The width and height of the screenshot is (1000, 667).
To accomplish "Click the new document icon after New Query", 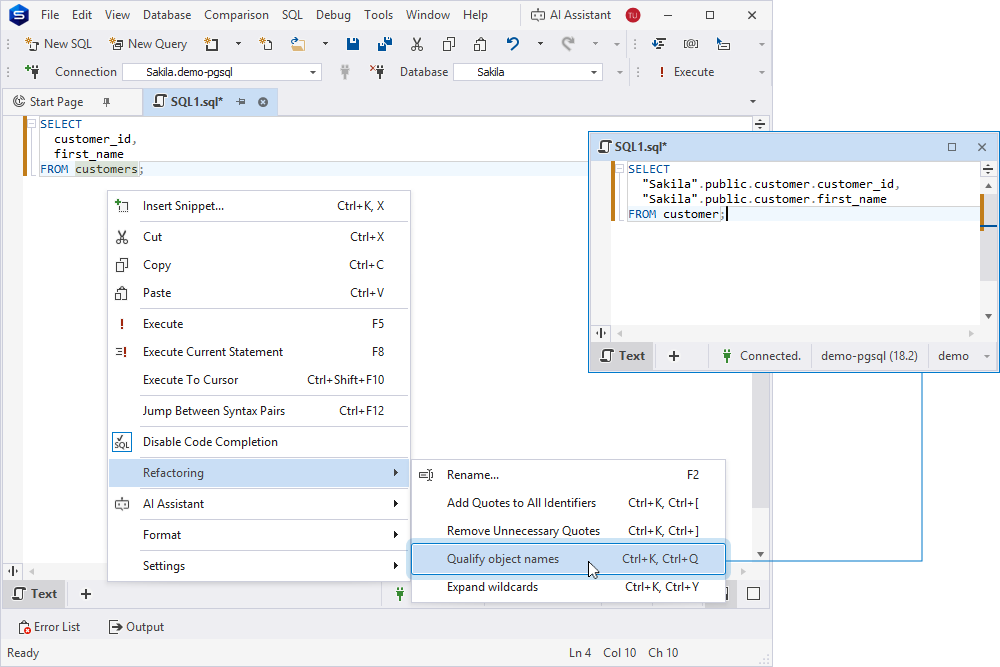I will 211,44.
